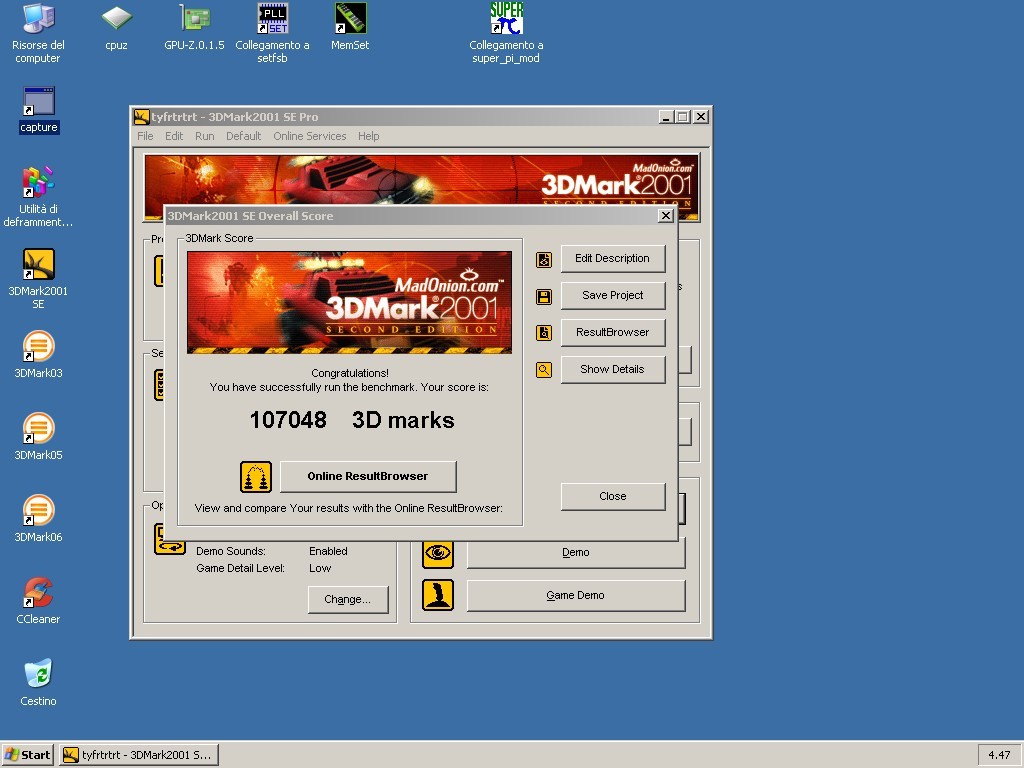Click the Game Demo joystick icon
Screen dimensions: 1024x768
coord(438,595)
